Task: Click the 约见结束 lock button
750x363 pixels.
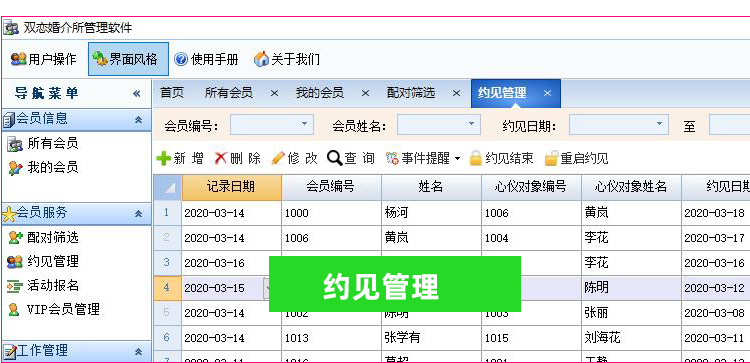Action: tap(501, 158)
